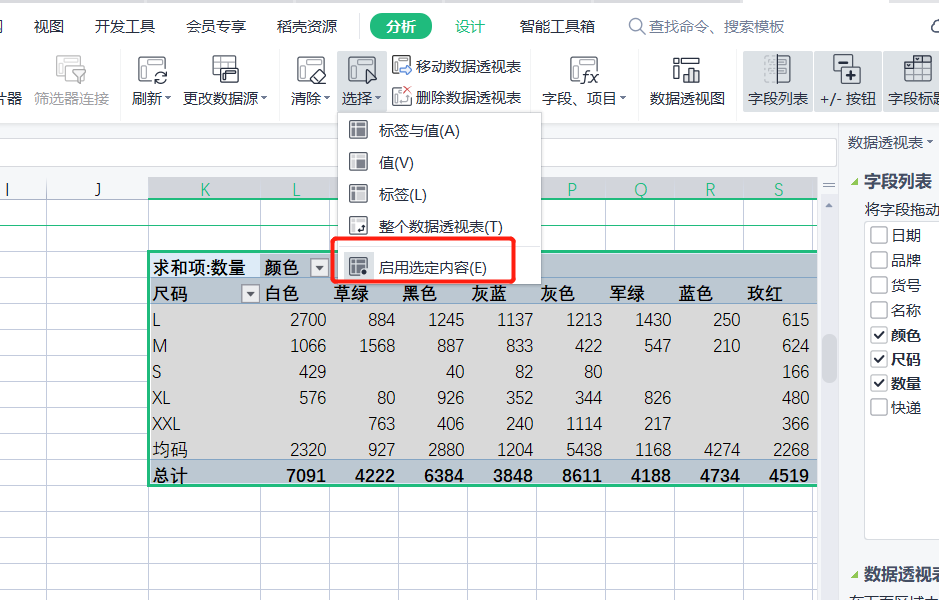Image resolution: width=939 pixels, height=600 pixels.
Task: Select column header S
Action: (779, 189)
